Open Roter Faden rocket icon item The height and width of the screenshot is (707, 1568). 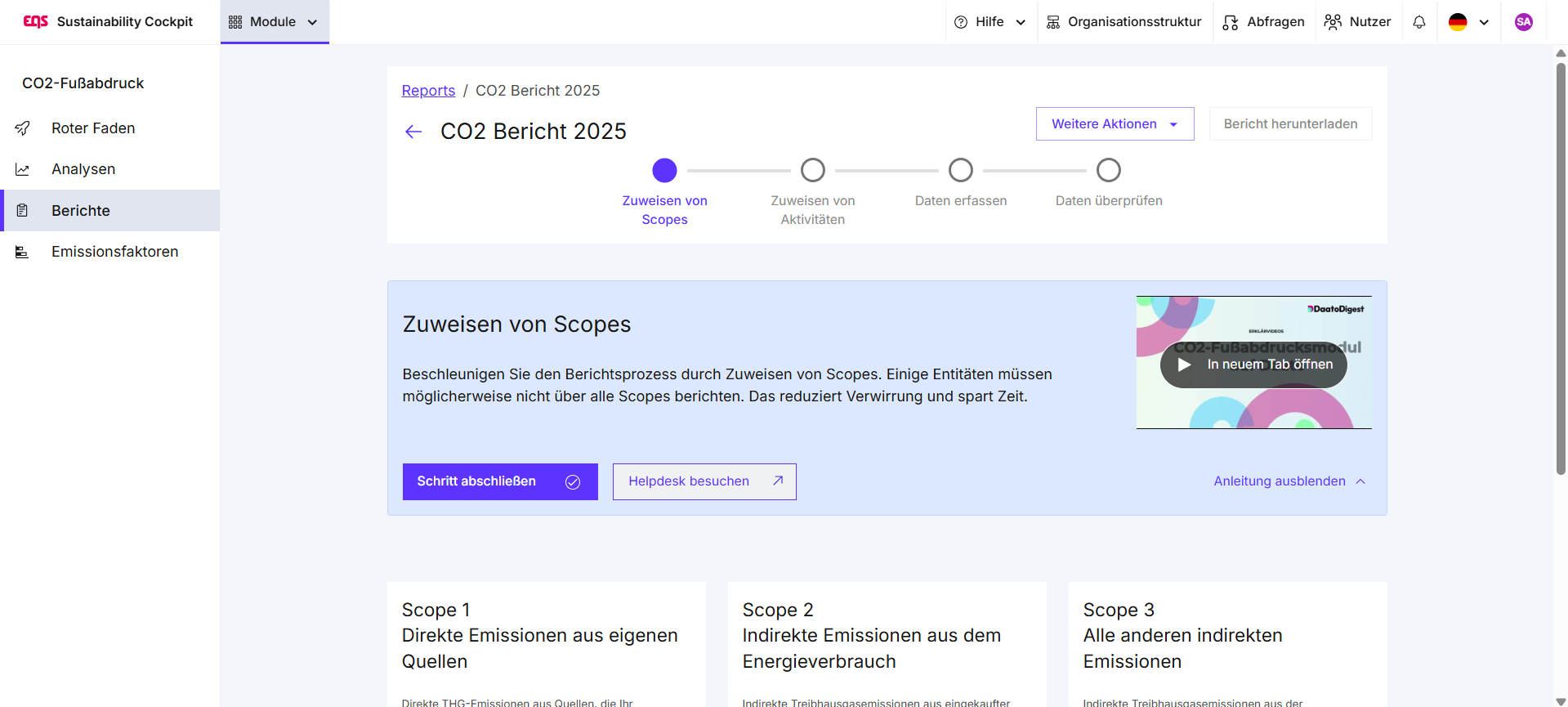23,128
